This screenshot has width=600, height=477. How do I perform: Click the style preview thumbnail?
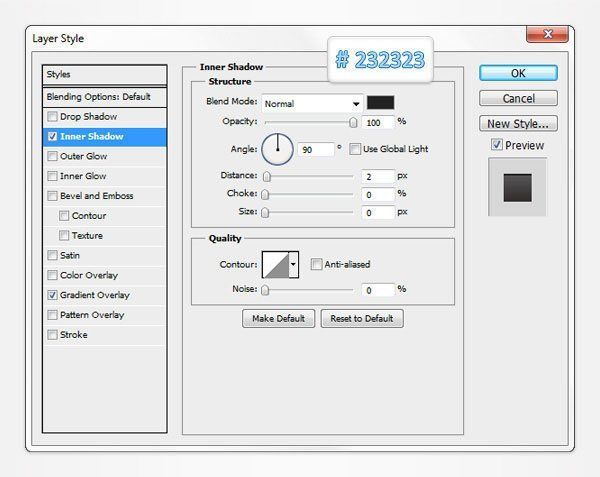[x=517, y=187]
